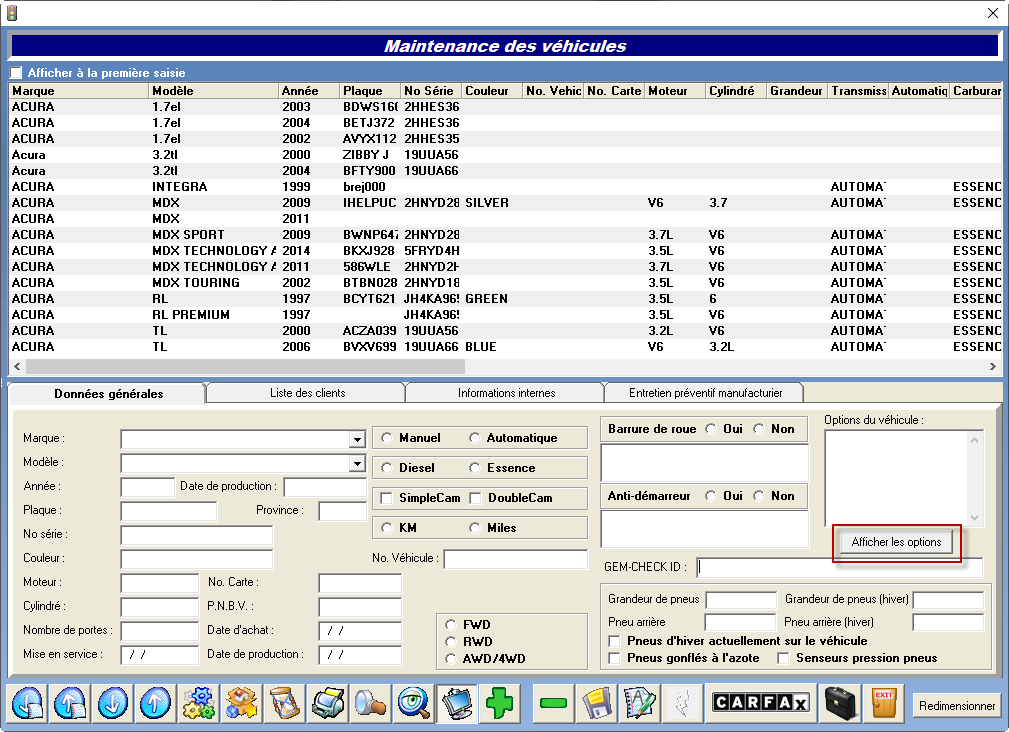Choose Oui for Barrure de roue
Image resolution: width=1009 pixels, height=732 pixels.
[711, 429]
